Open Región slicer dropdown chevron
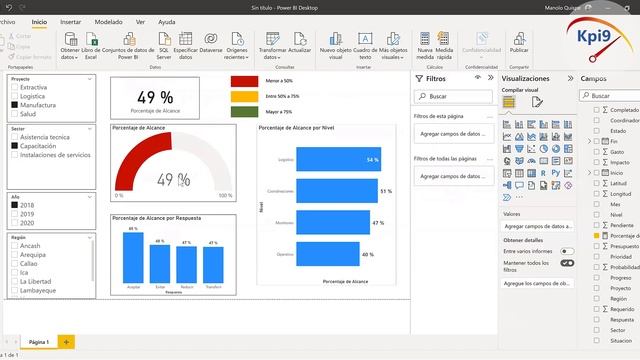 coord(90,237)
